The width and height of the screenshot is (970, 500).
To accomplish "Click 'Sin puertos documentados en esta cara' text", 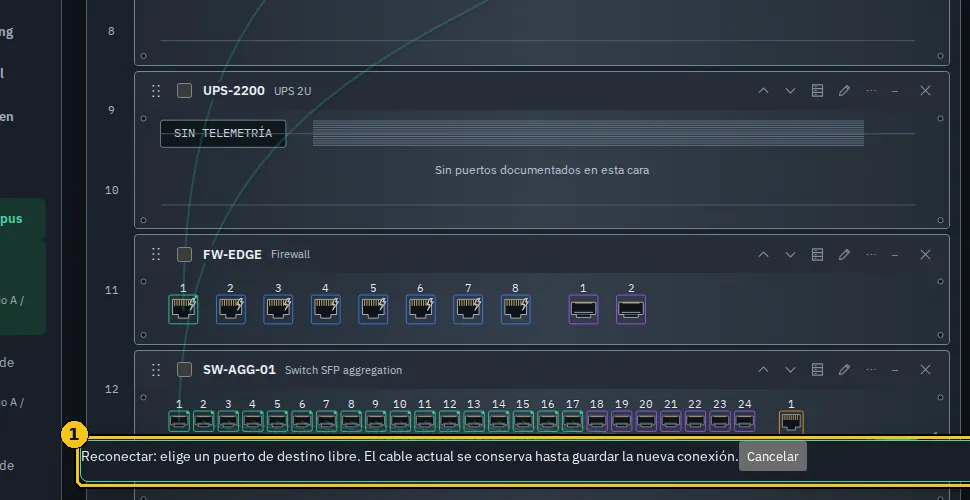I will [542, 170].
